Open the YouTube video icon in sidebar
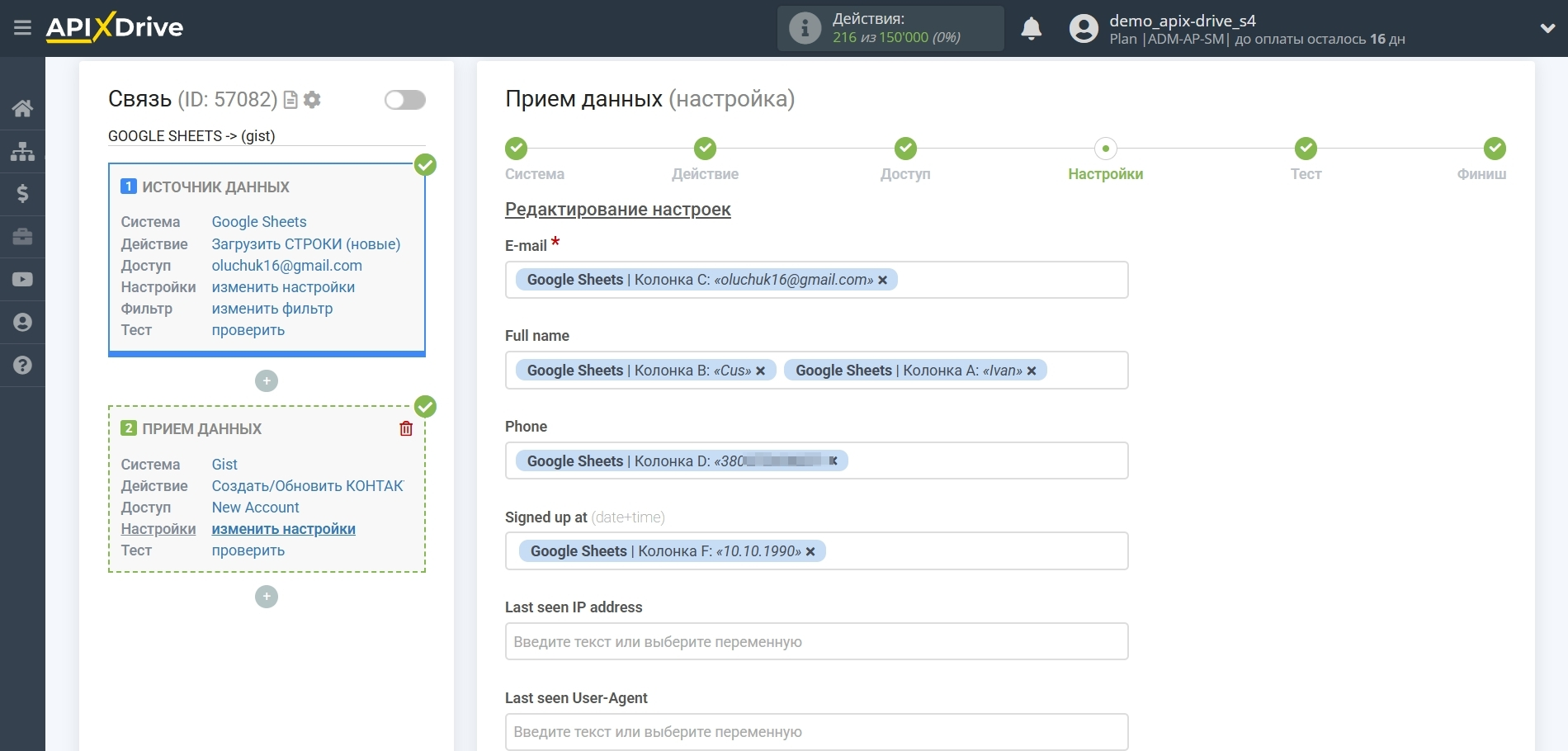Screen dimensions: 1568x751 click(22, 280)
